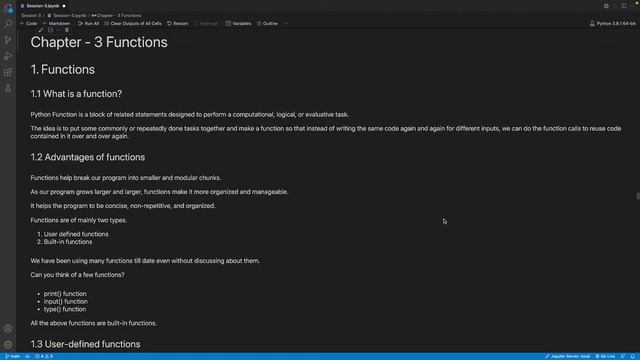Switch to the Session-3.ipynb tab
640x360 pixels.
(42, 6)
